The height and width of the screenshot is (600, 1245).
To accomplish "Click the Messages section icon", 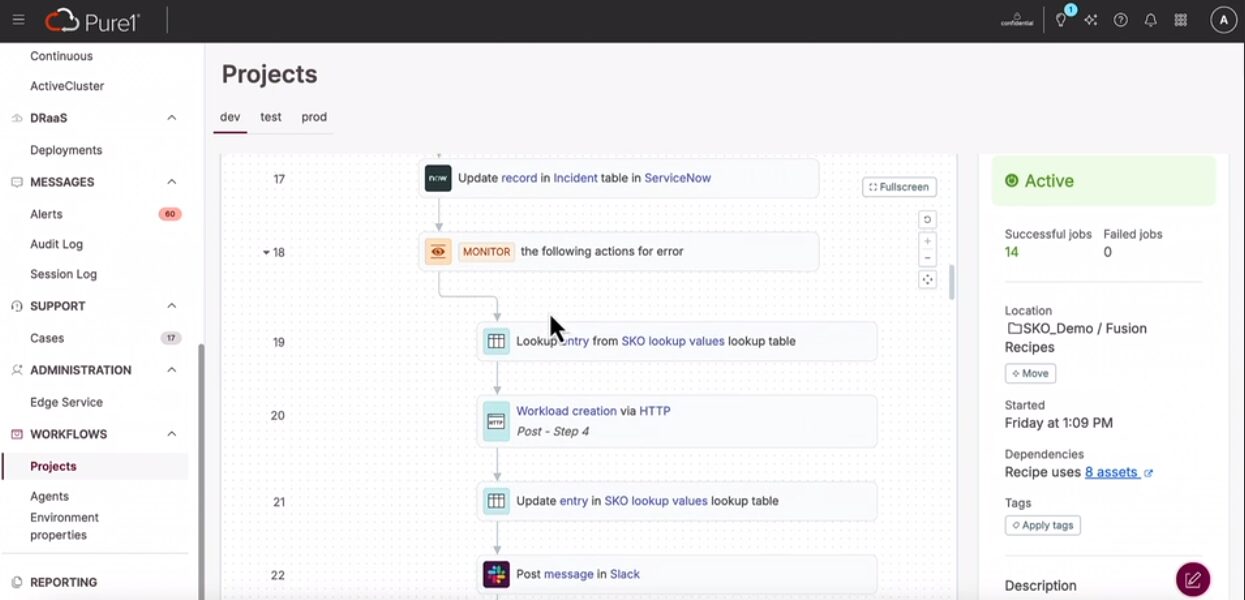I will tap(17, 182).
